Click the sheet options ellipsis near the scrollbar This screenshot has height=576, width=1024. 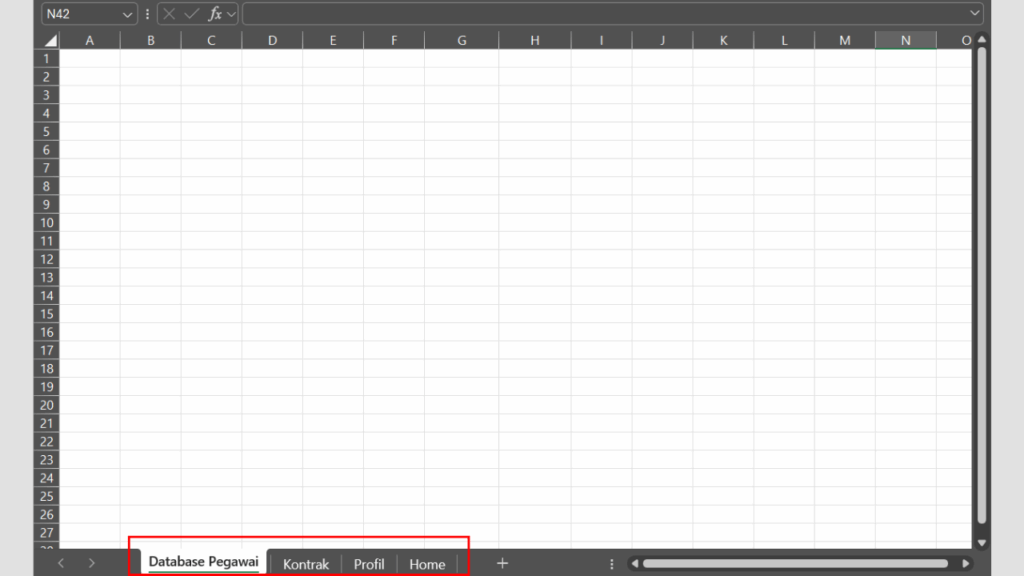(611, 563)
